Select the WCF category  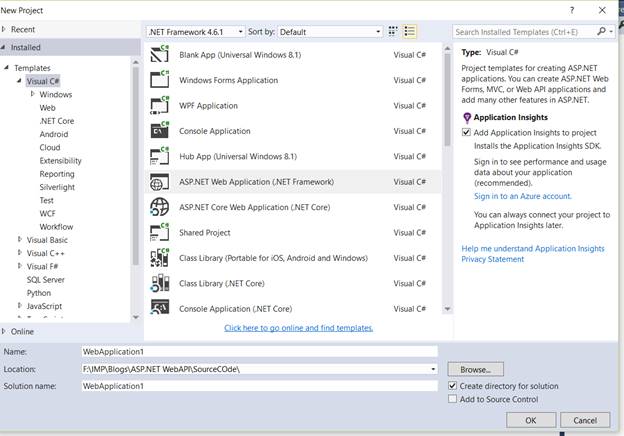coord(47,213)
